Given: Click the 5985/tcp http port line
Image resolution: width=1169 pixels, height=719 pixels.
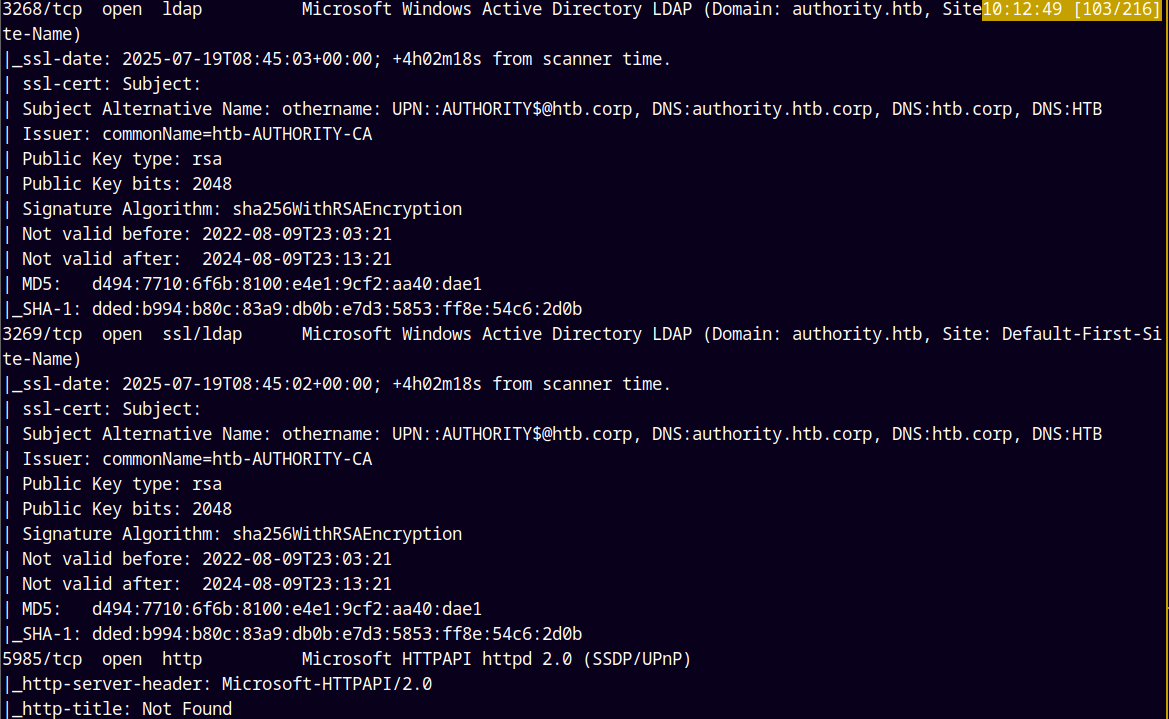Looking at the screenshot, I should [x=347, y=659].
